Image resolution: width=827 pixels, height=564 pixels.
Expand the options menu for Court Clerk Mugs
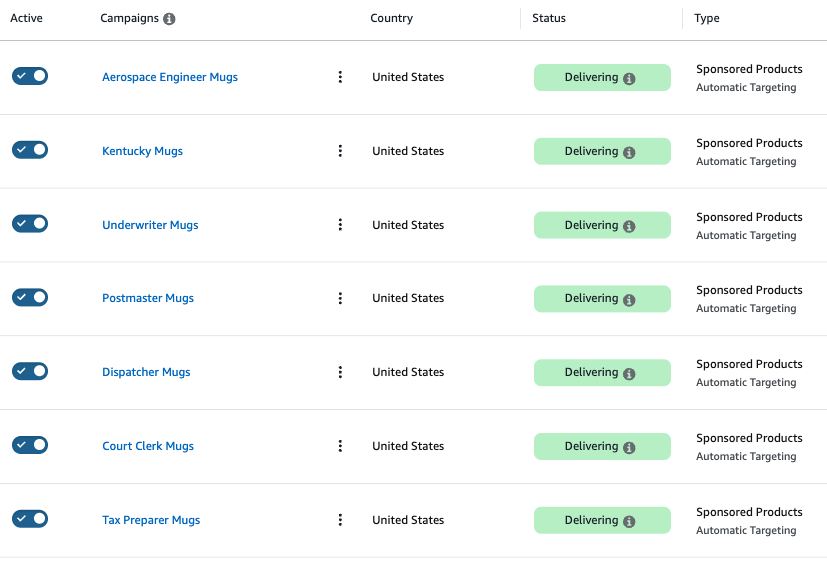[x=340, y=446]
